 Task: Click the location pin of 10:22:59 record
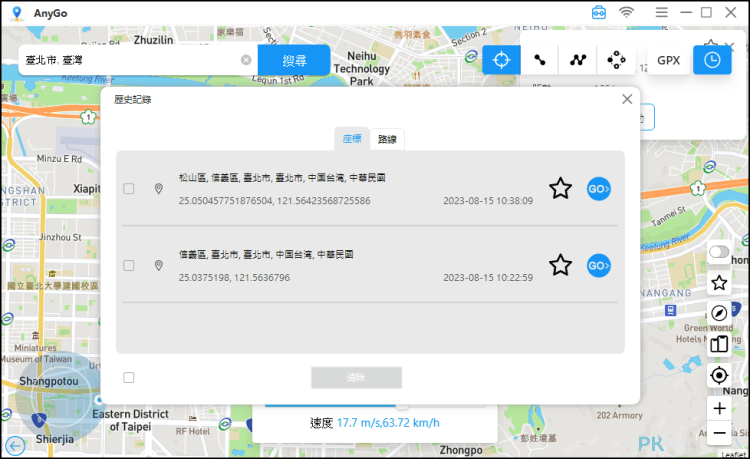point(159,265)
